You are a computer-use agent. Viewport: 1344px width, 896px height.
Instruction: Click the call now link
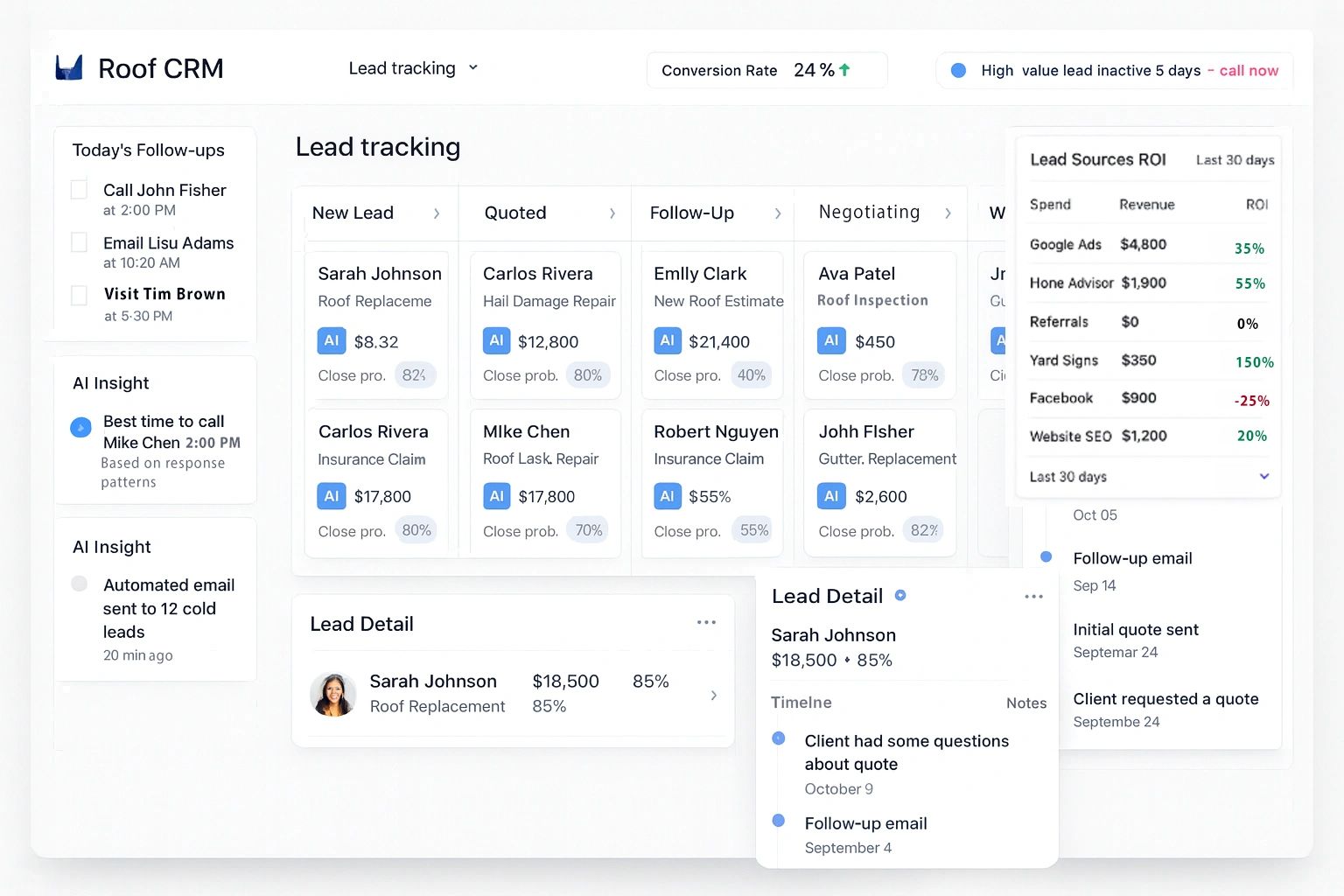[1249, 71]
